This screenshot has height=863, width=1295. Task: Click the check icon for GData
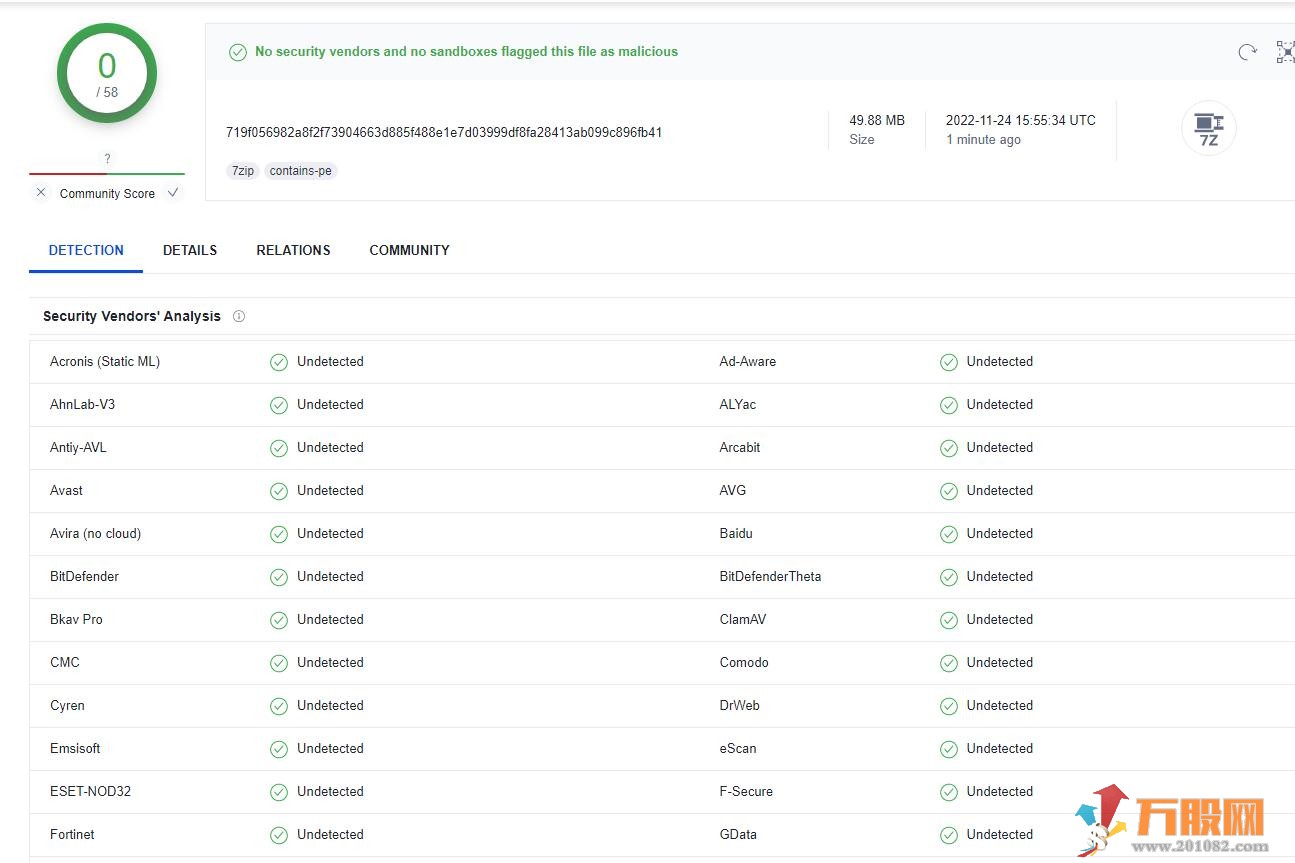pos(949,835)
